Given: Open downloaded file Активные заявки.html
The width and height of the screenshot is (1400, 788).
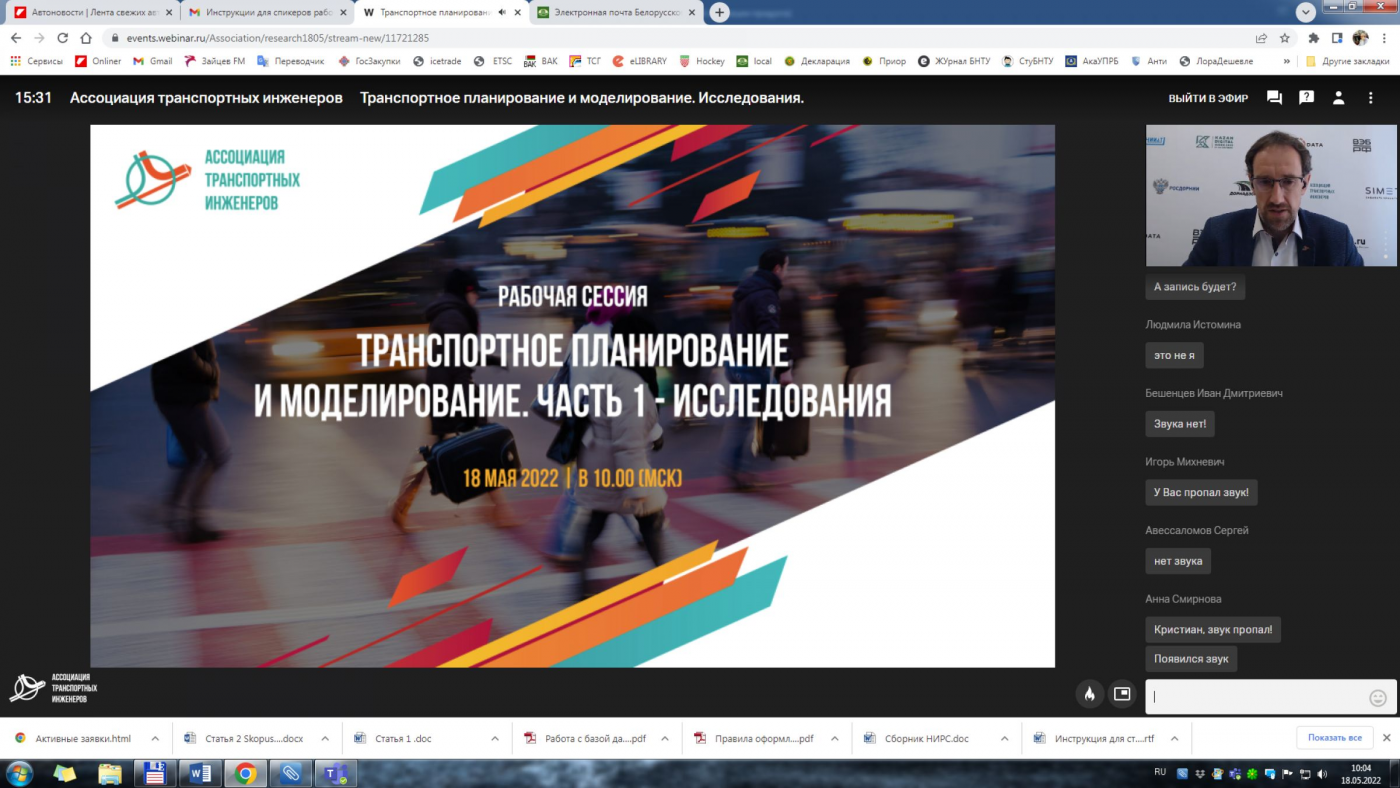Looking at the screenshot, I should point(83,738).
